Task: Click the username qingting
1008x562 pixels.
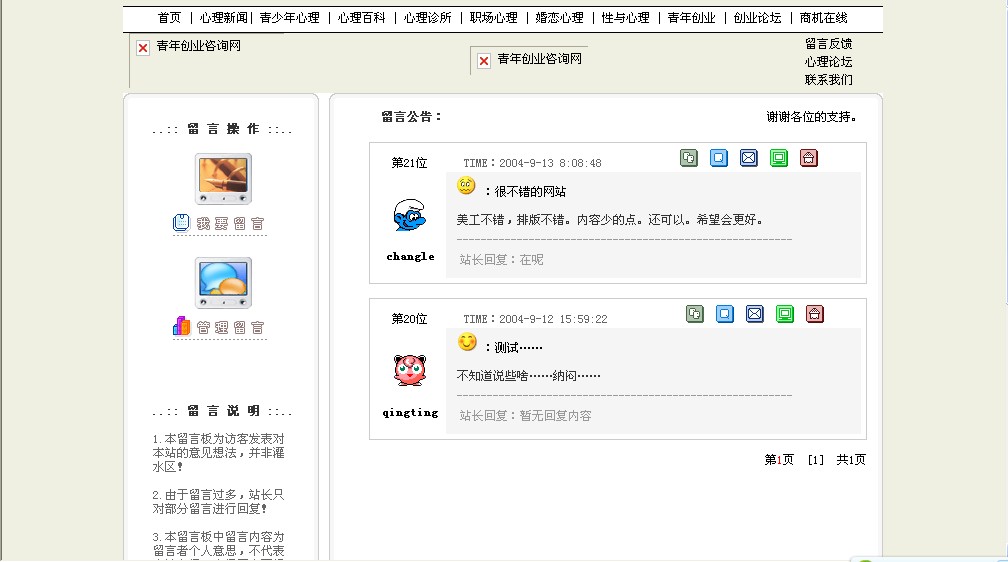Action: (x=410, y=413)
